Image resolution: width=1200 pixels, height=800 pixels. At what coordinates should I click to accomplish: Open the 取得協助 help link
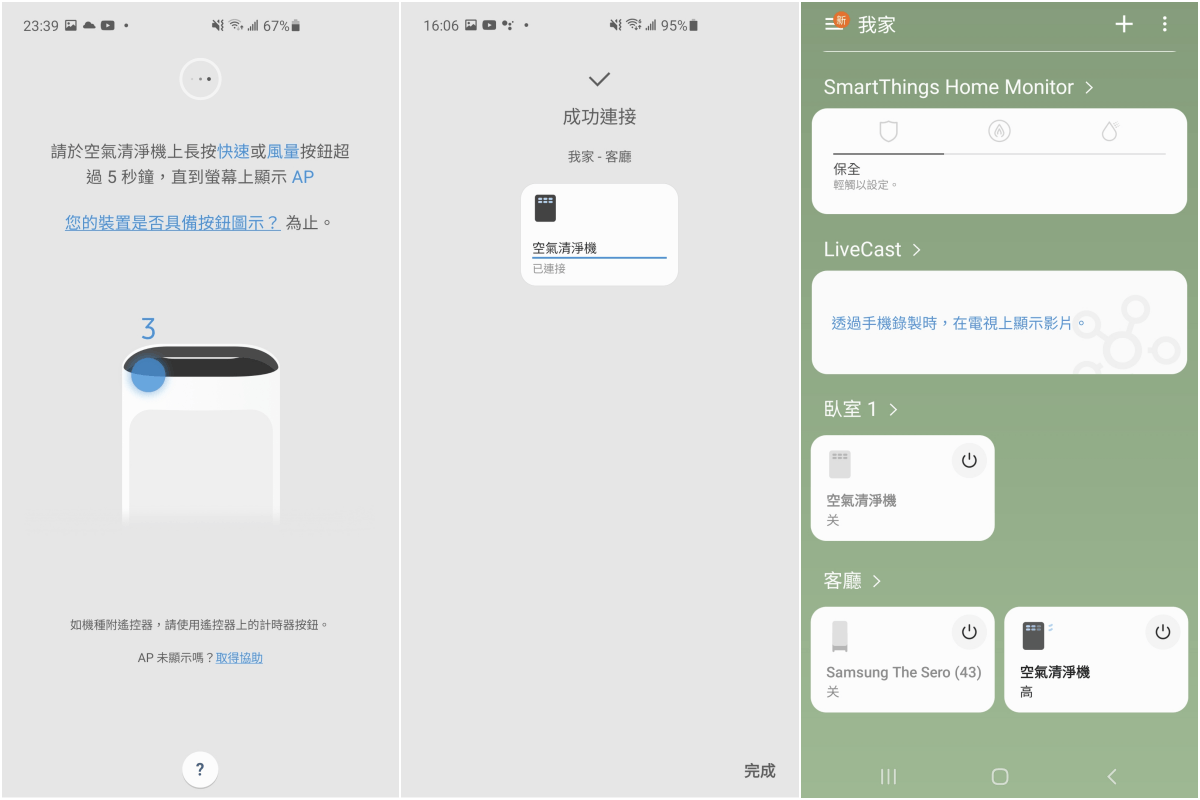pyautogui.click(x=239, y=657)
